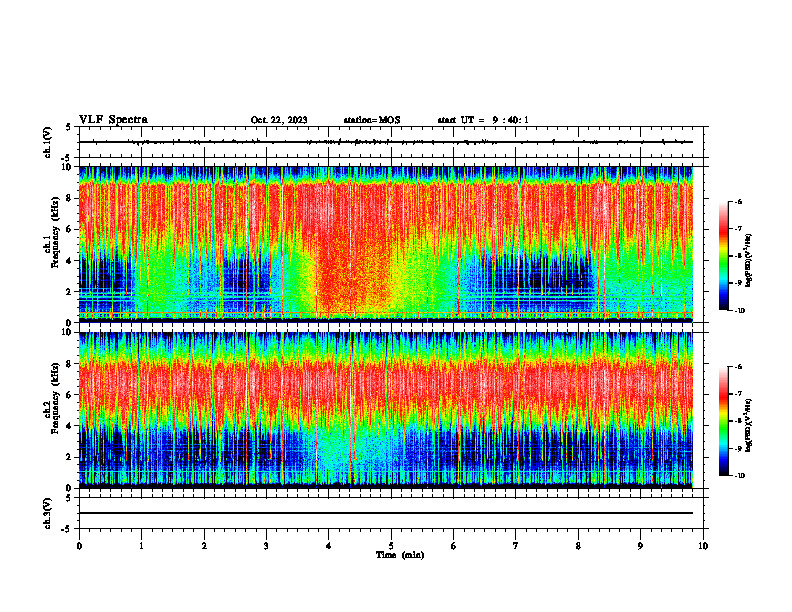
Task: Click time axis tick label "6"
Action: point(454,546)
